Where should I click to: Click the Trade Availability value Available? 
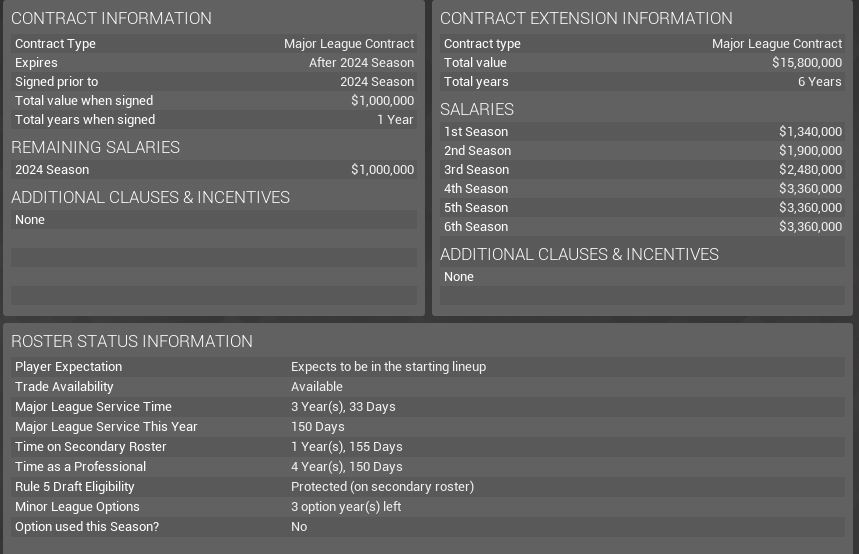pyautogui.click(x=317, y=386)
